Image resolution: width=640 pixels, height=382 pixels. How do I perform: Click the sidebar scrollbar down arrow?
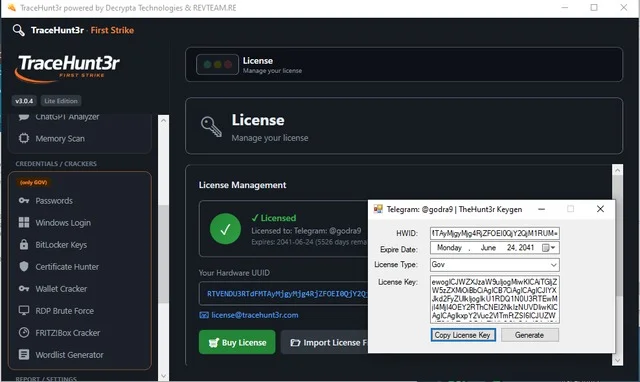point(163,375)
